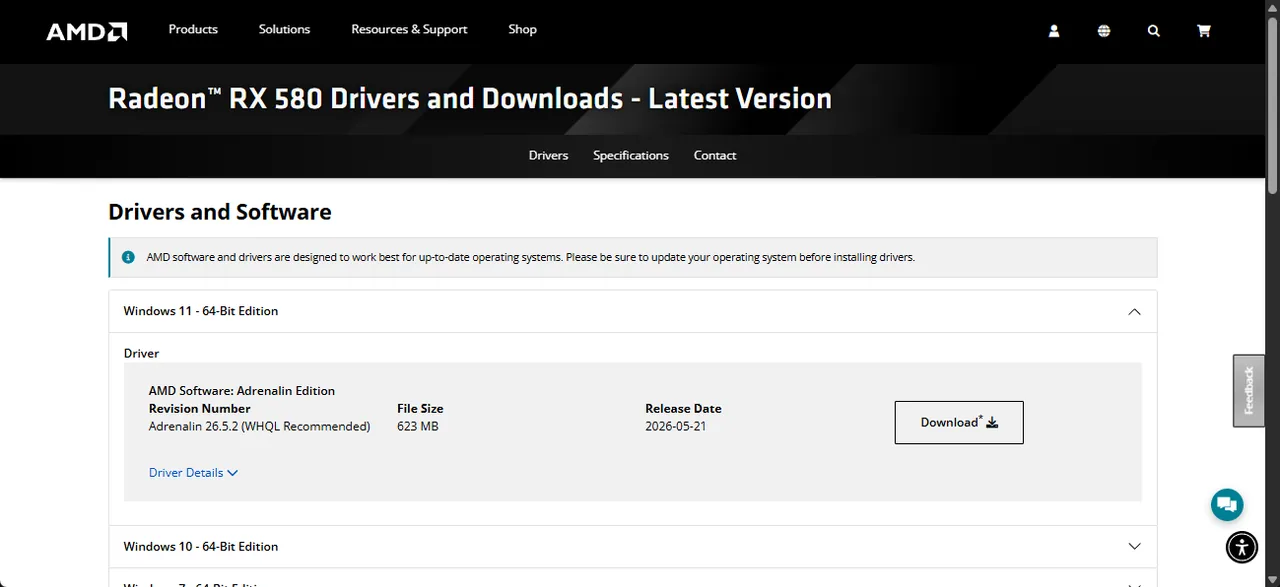Open the accessibility options icon
Viewport: 1280px width, 587px height.
coord(1242,547)
